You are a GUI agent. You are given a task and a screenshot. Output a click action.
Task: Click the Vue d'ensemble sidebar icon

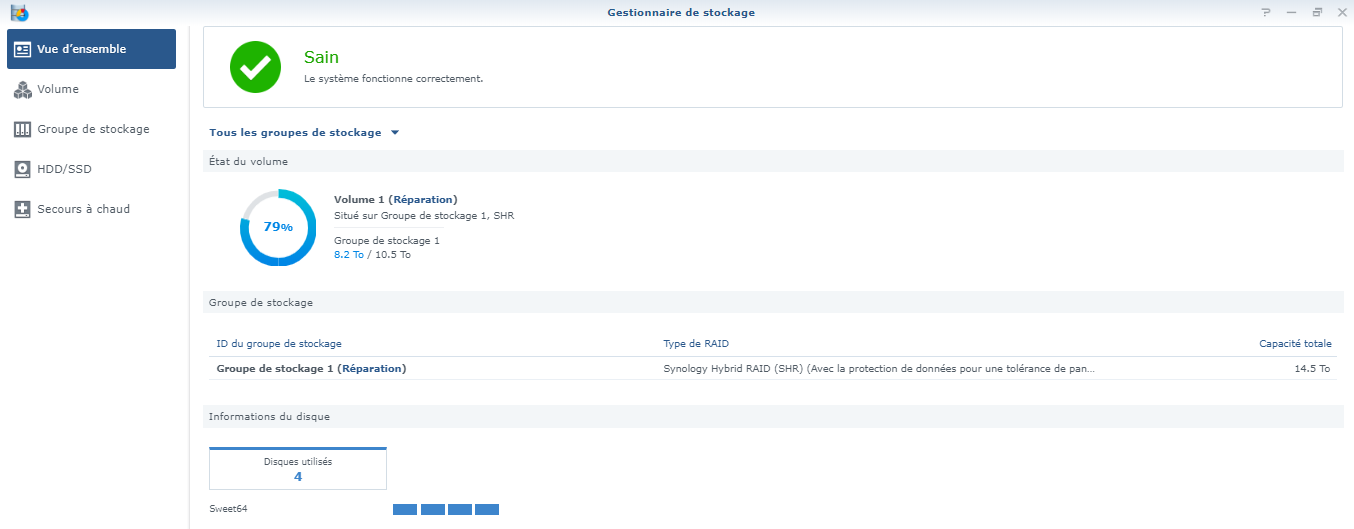click(22, 49)
